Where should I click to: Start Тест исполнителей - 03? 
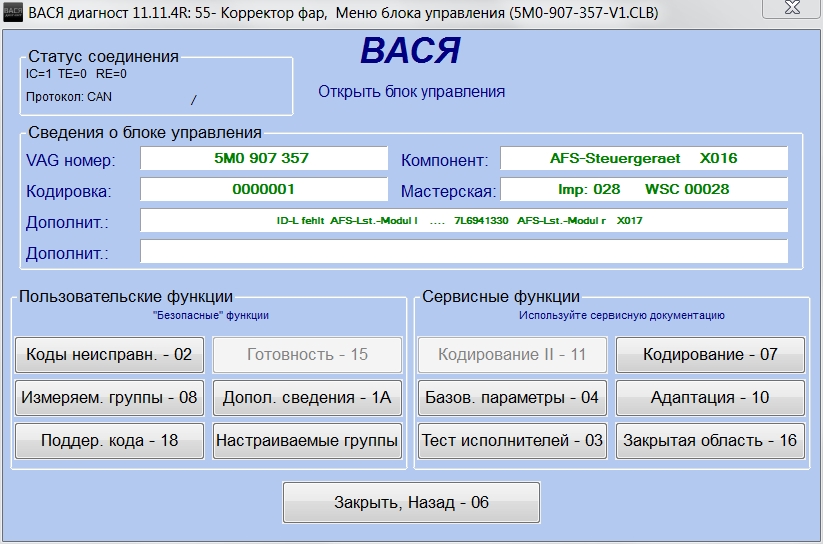(x=510, y=441)
